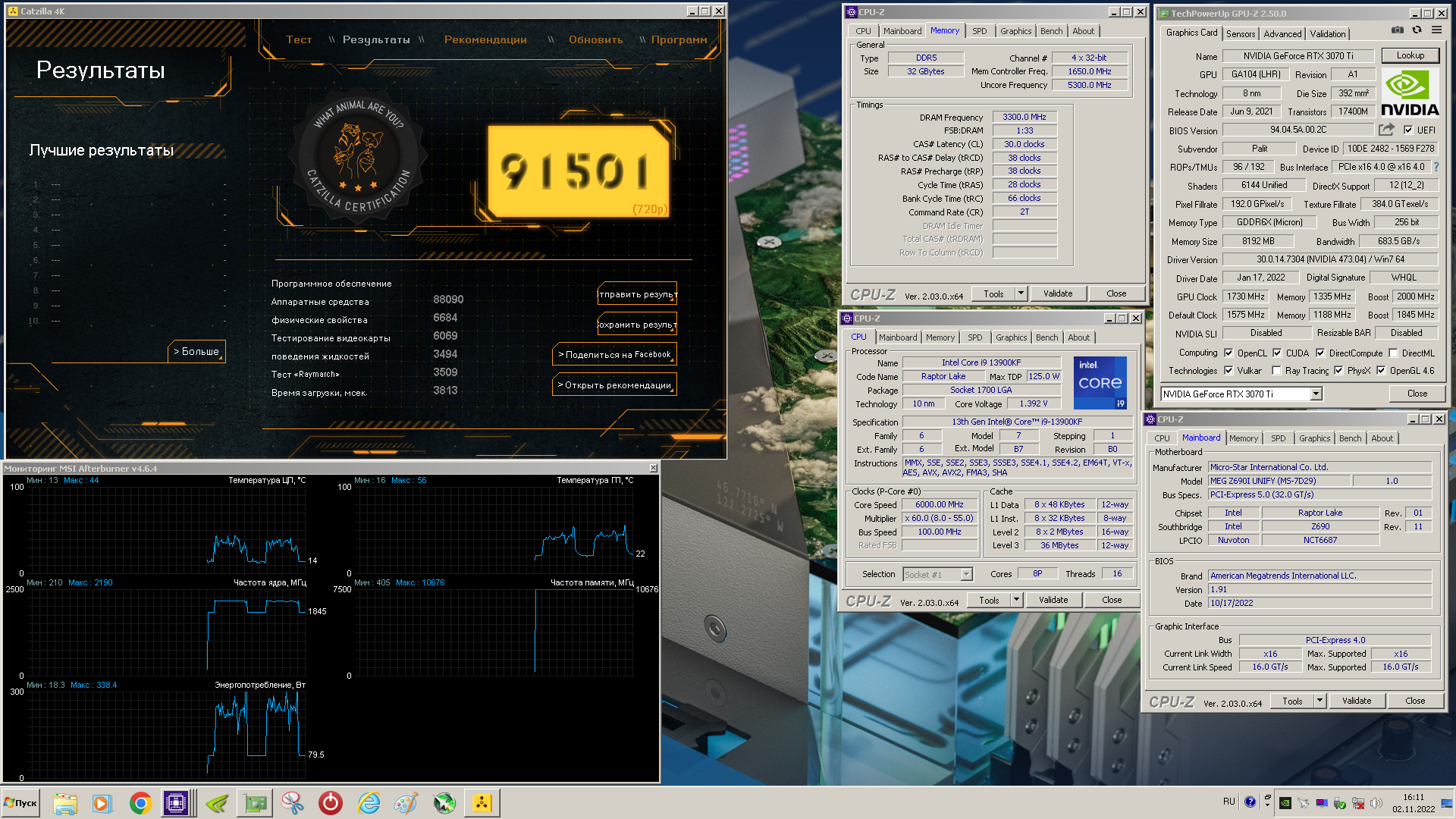Click the Show Desktop button
Viewport: 1456px width, 819px height.
point(1448,803)
